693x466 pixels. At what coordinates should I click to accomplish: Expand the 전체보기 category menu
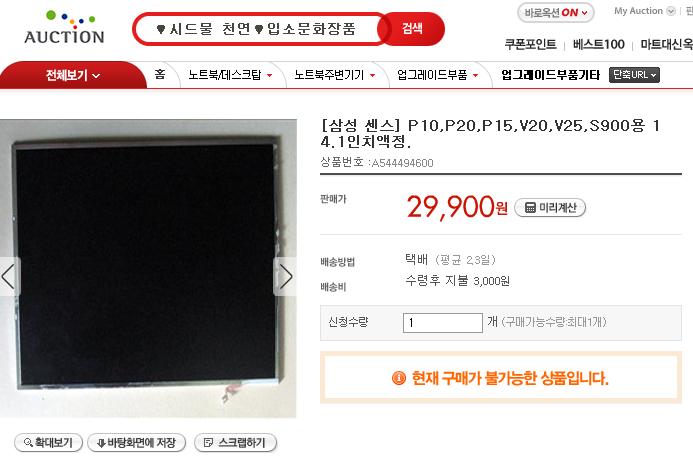(x=73, y=75)
